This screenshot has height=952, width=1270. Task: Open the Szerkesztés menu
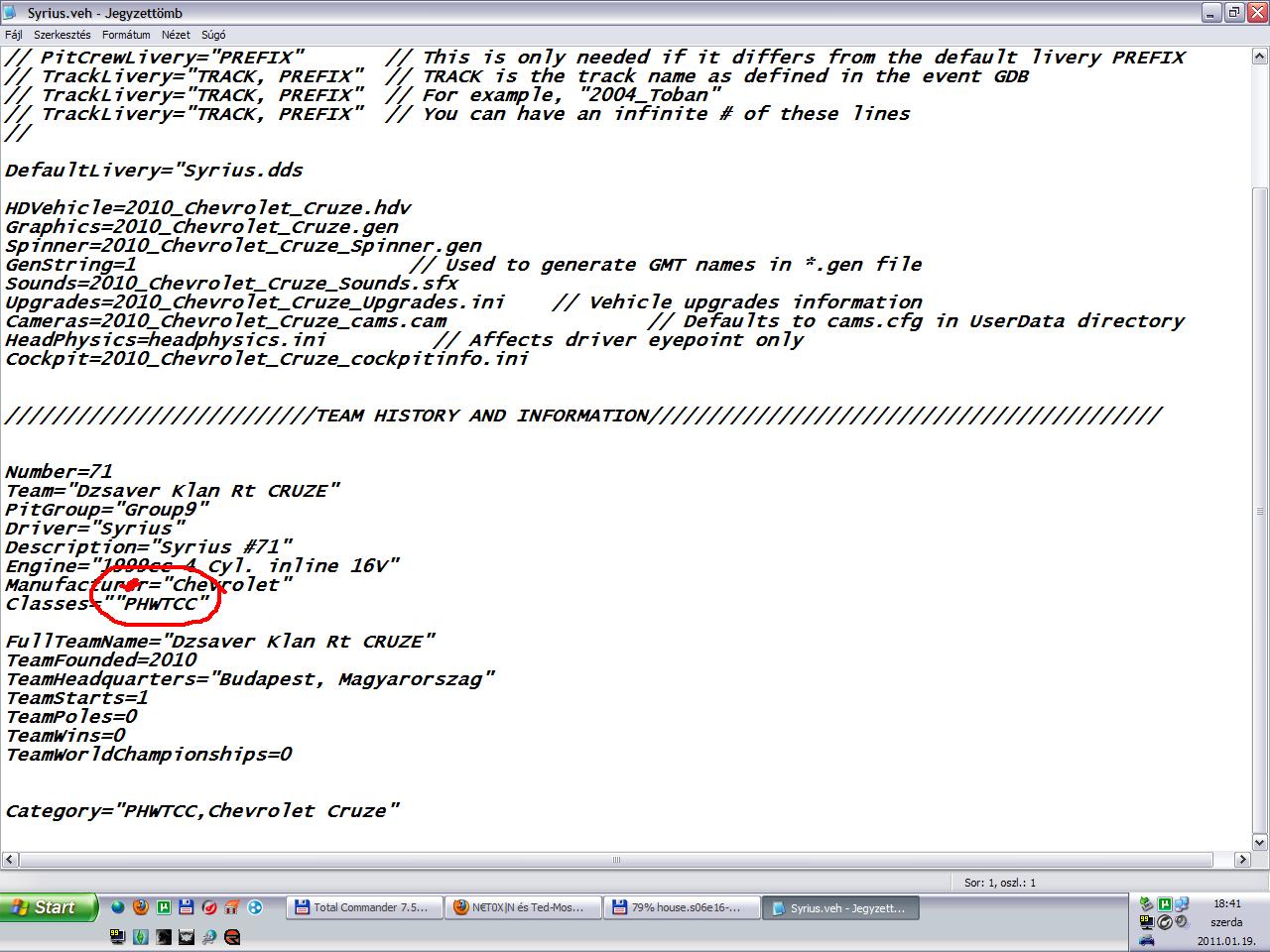coord(63,35)
